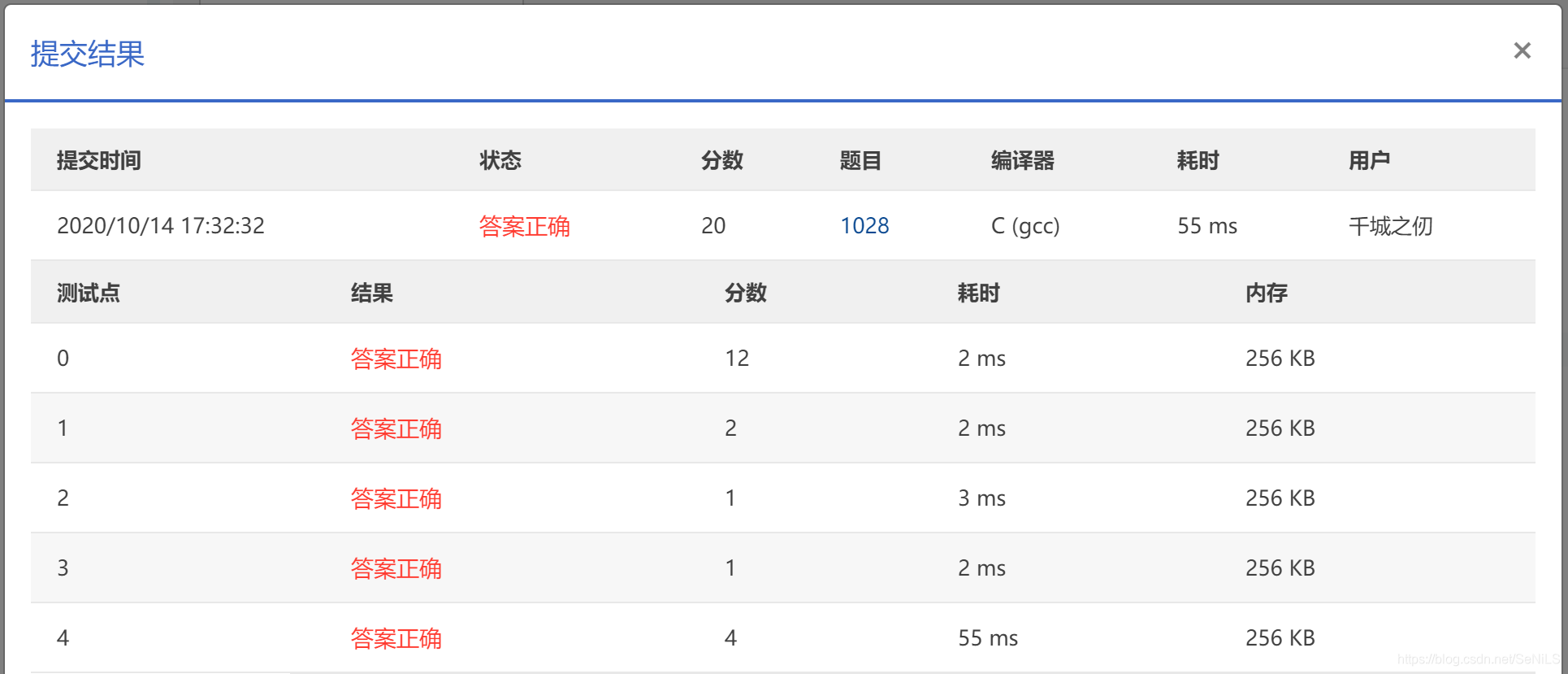Open problem link 1028
Screen dimensions: 1568x674
pyautogui.click(x=864, y=225)
